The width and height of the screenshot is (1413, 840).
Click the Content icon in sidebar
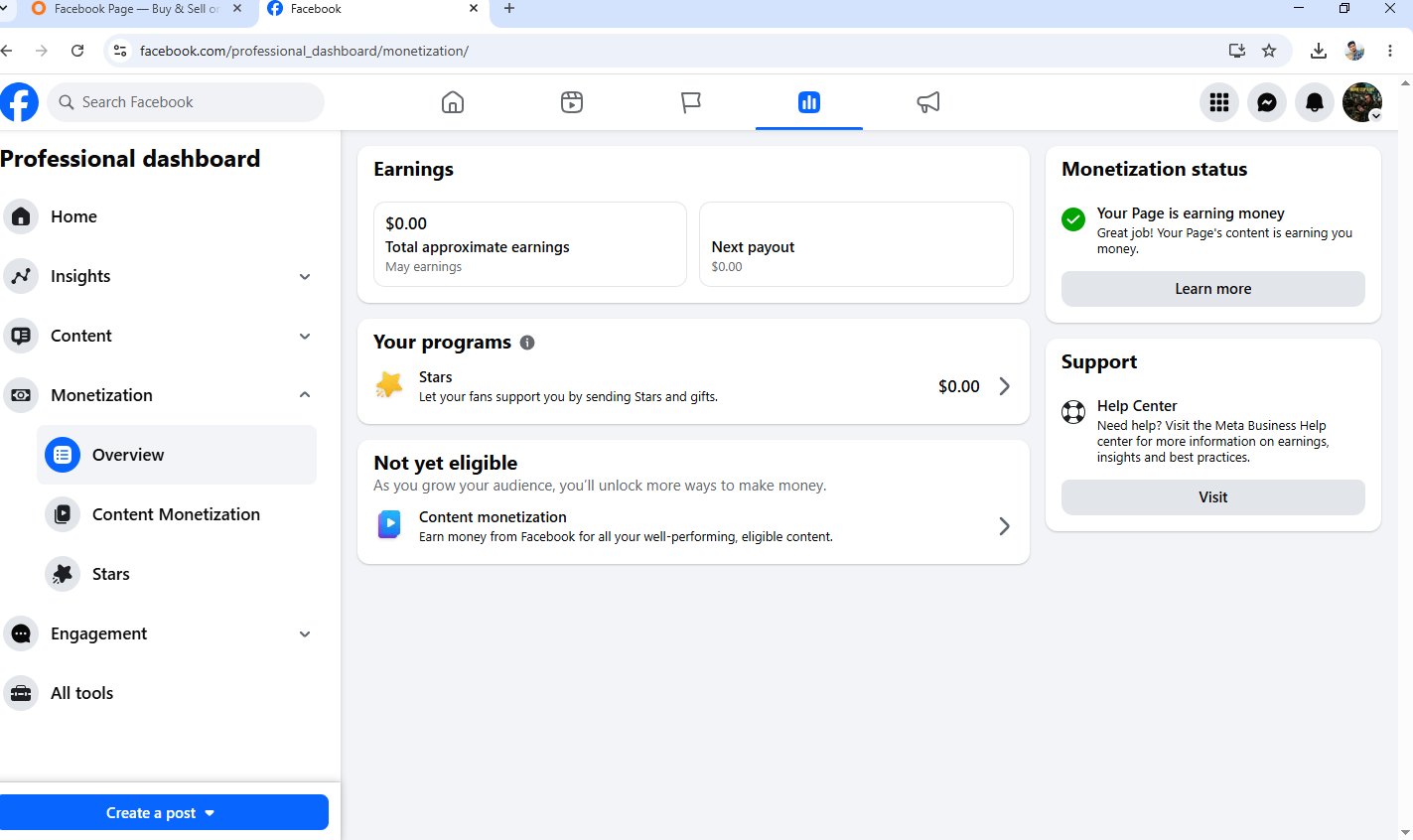(21, 336)
